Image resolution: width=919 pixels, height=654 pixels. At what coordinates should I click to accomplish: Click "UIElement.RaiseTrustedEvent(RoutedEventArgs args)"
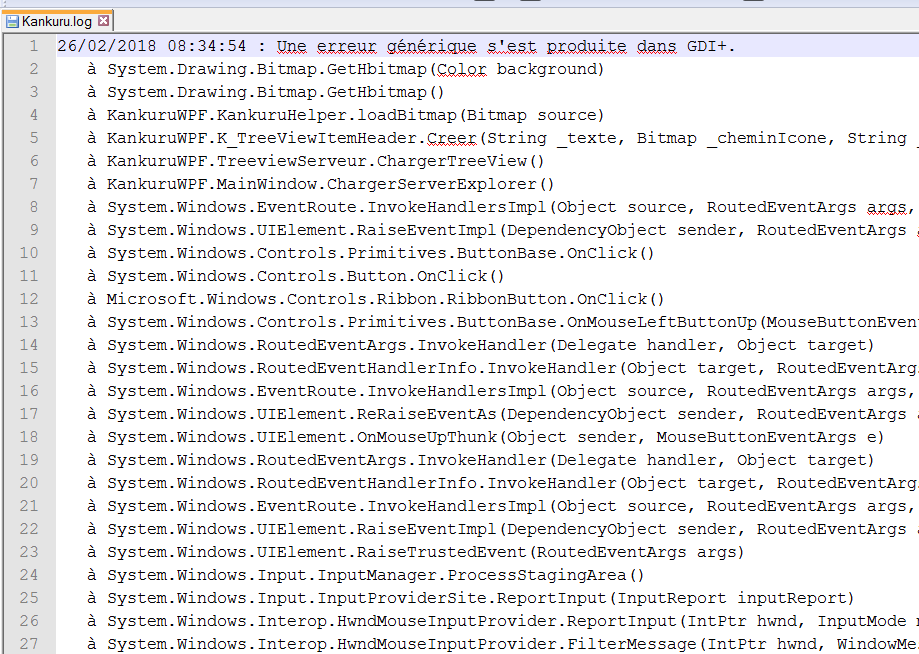click(x=501, y=552)
